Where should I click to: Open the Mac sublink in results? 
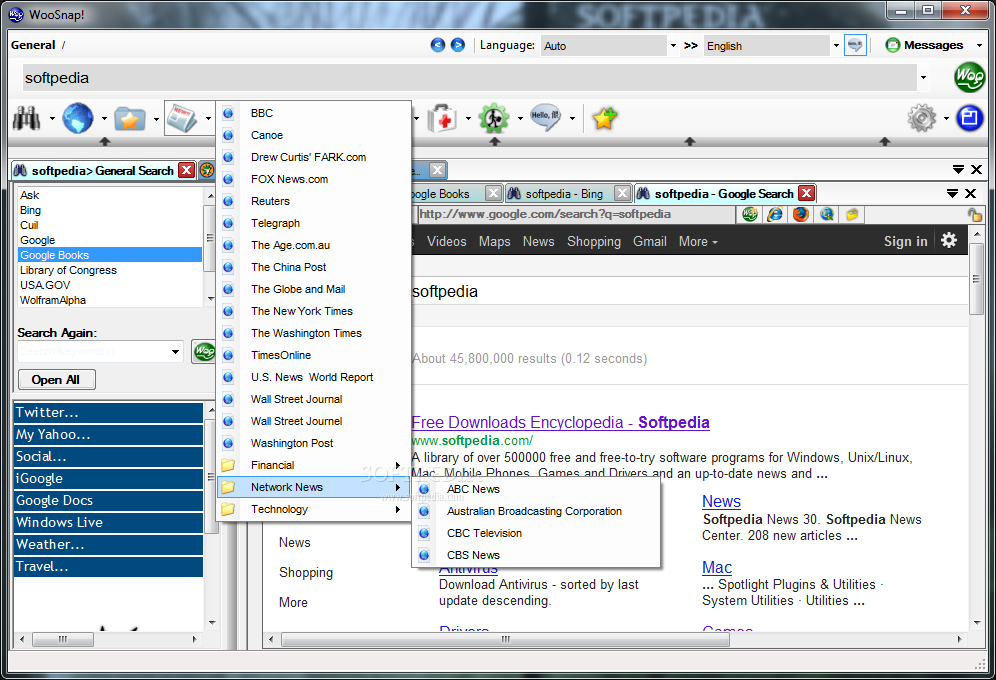[x=717, y=568]
